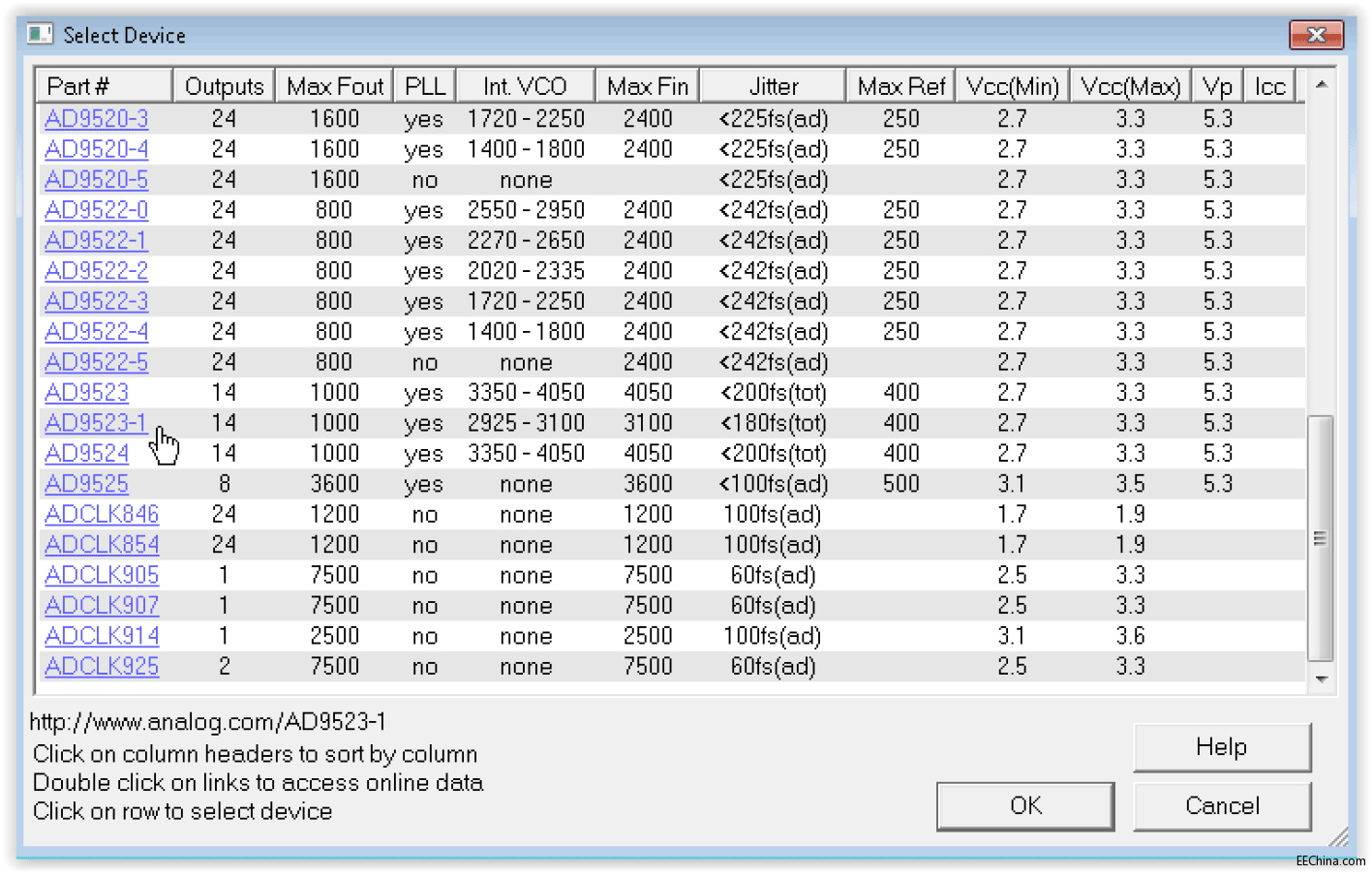
Task: Sort the list by Part # column
Action: coord(103,86)
